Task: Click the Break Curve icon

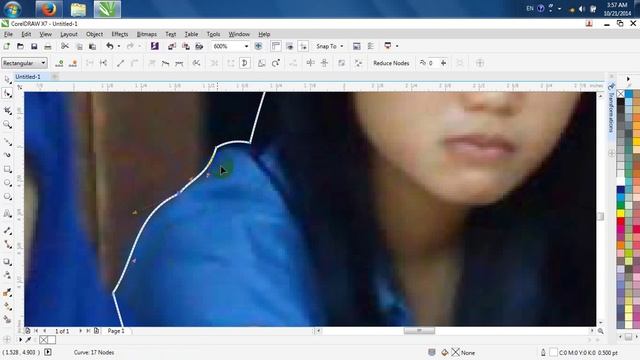Action: pyautogui.click(x=104, y=63)
